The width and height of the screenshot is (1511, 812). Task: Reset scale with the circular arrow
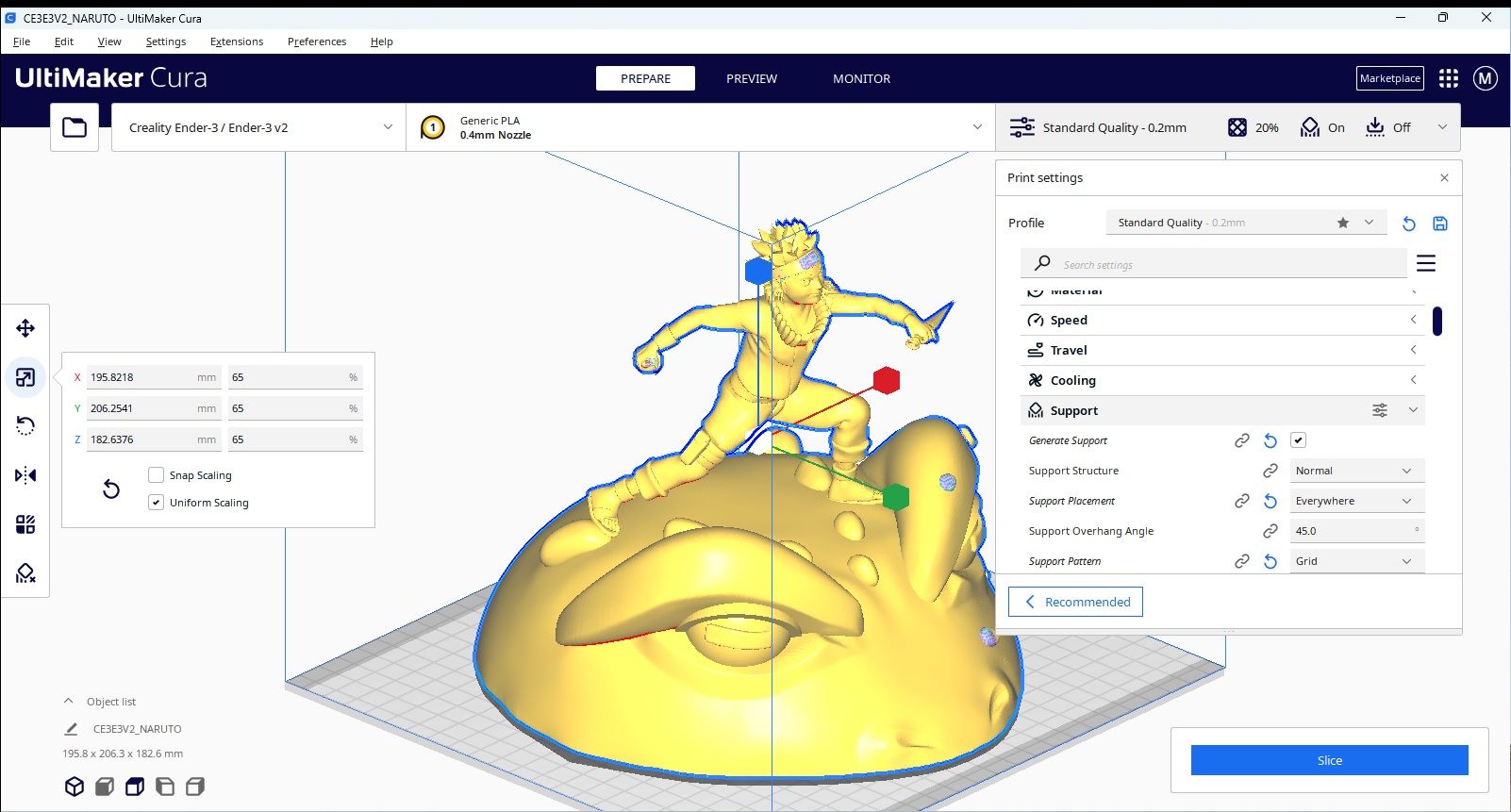111,489
